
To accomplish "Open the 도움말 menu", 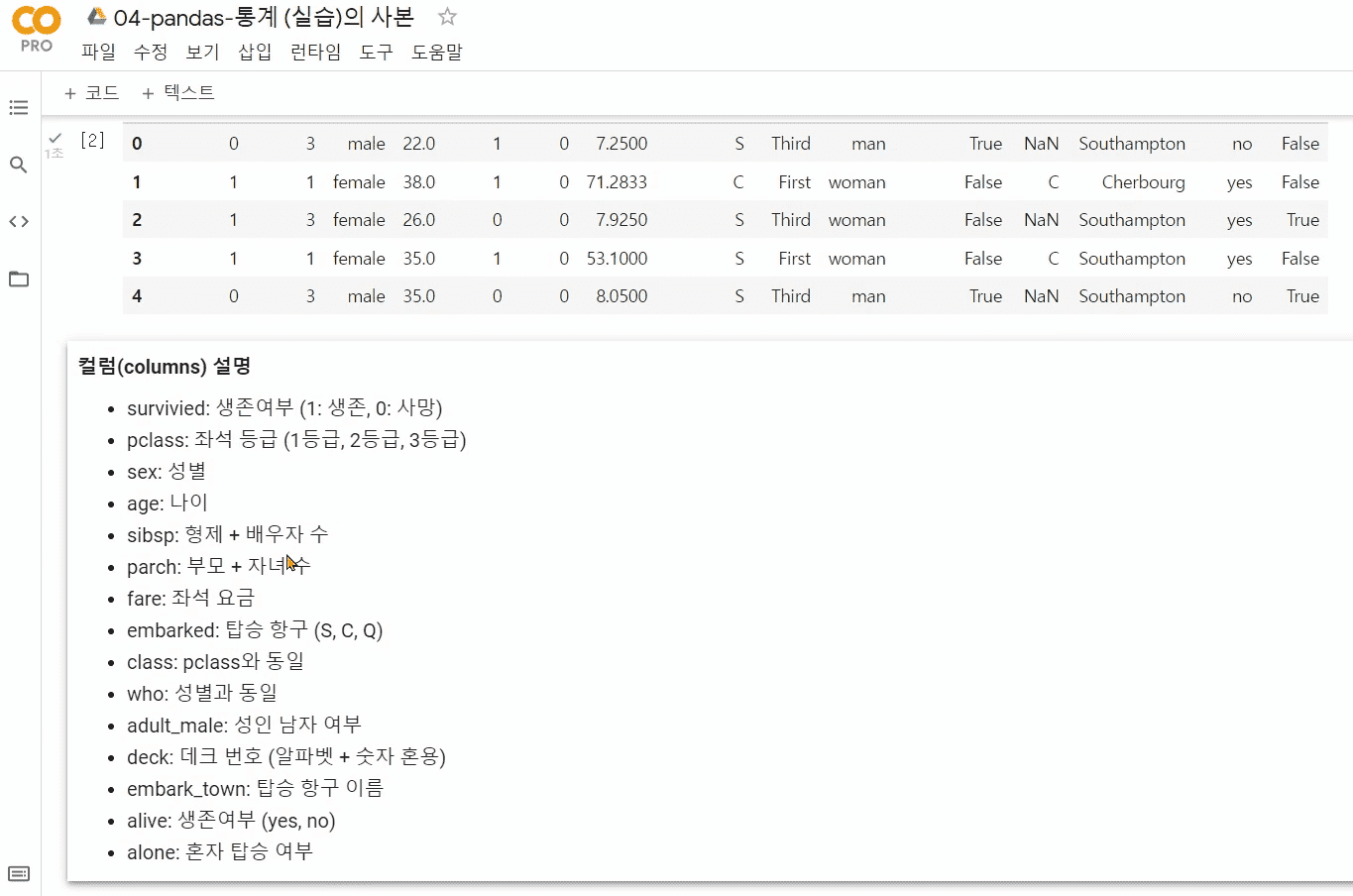I will point(437,52).
